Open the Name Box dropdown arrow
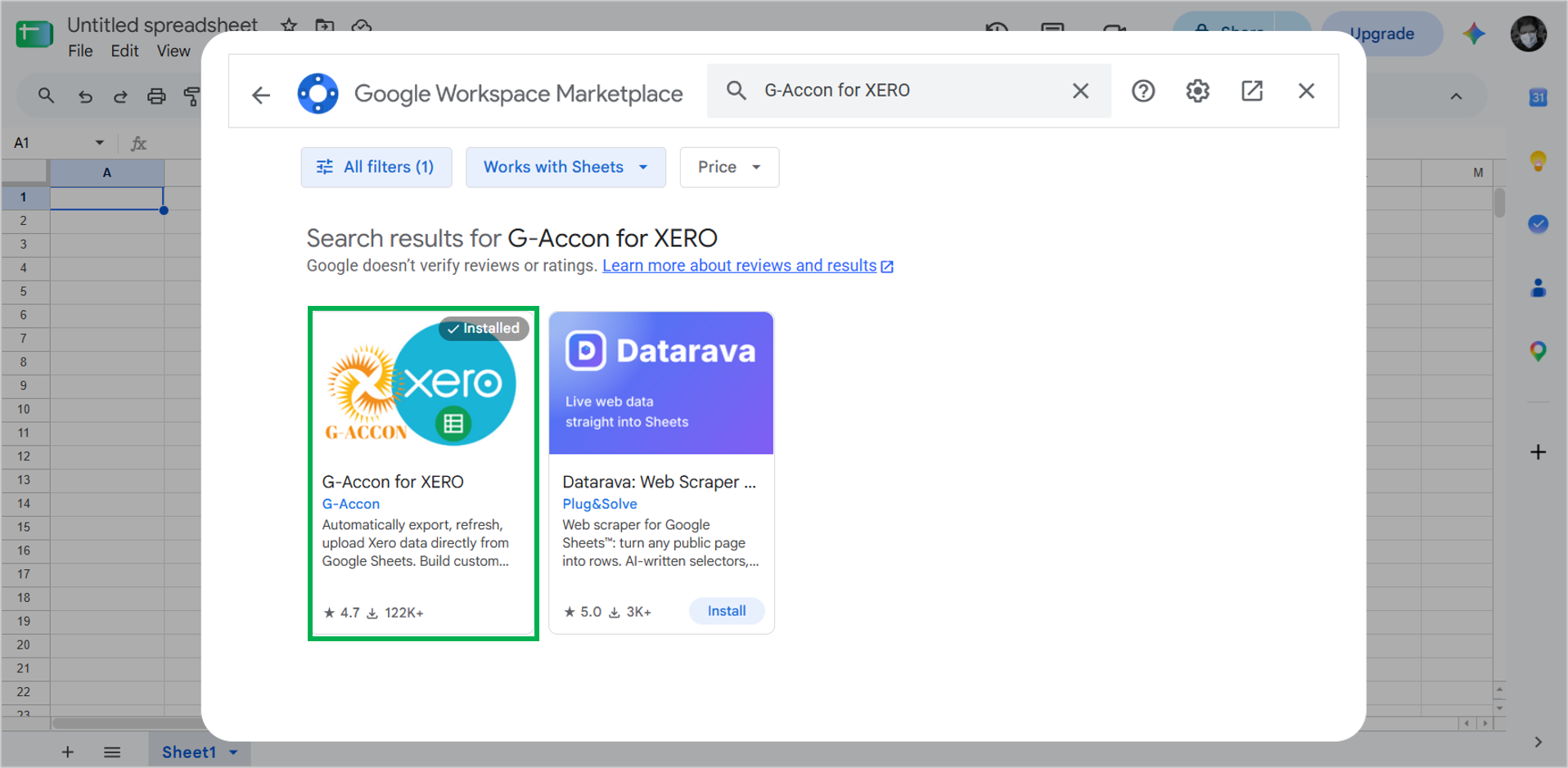 [100, 143]
